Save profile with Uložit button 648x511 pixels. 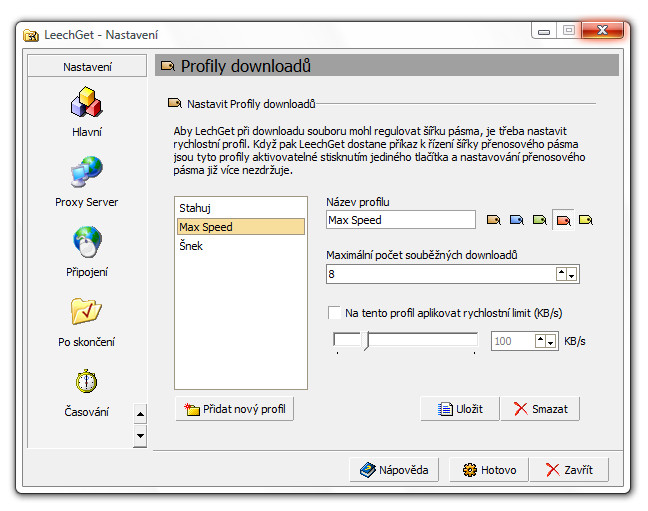(460, 409)
